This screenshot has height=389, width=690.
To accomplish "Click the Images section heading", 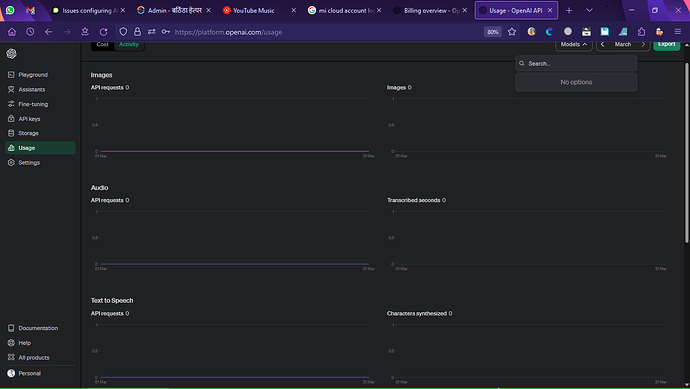I will coord(102,75).
